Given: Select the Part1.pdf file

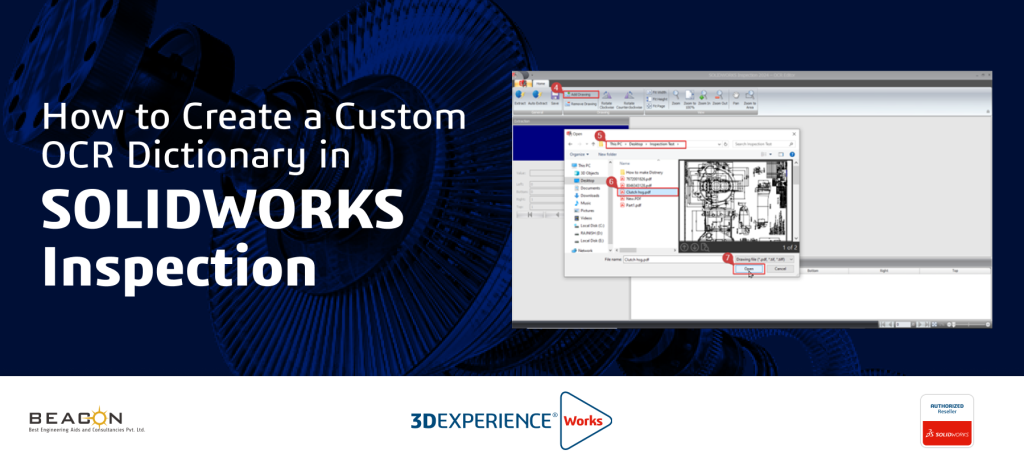Looking at the screenshot, I should coord(633,205).
